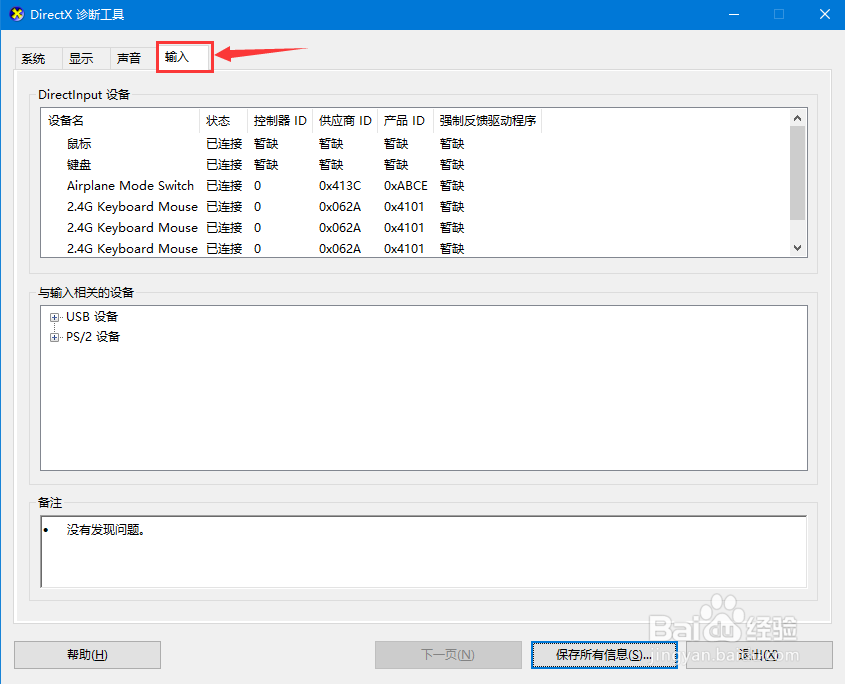Image resolution: width=845 pixels, height=684 pixels.
Task: Select the 声音 (Sound) tab
Action: pos(130,58)
